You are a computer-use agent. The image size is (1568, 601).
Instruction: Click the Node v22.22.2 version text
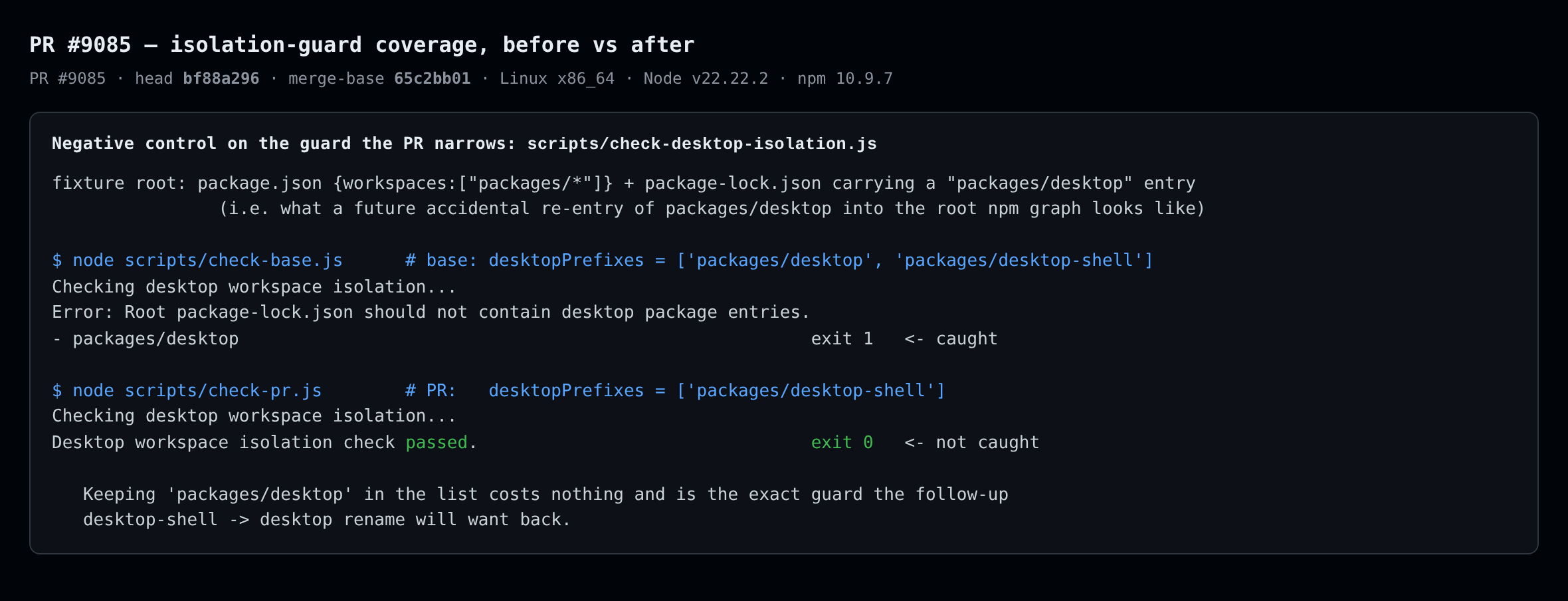706,78
